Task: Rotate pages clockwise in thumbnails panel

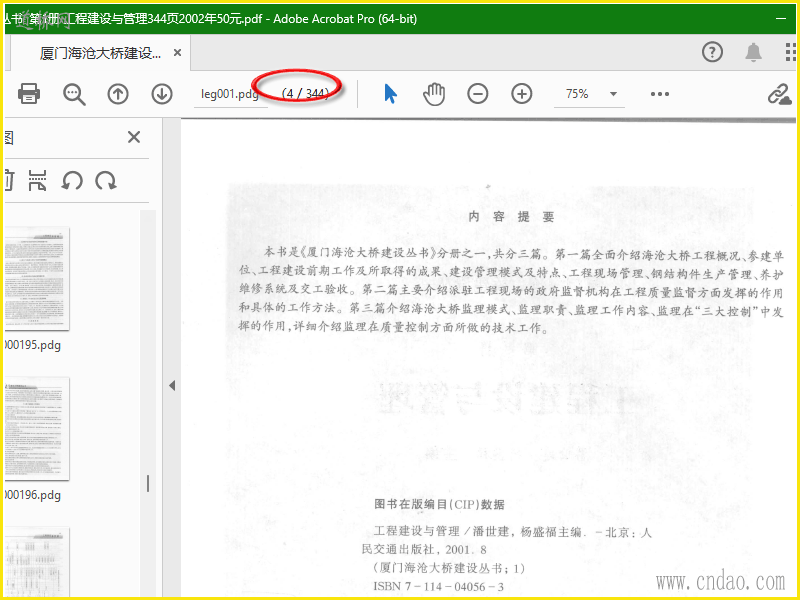Action: pyautogui.click(x=106, y=181)
